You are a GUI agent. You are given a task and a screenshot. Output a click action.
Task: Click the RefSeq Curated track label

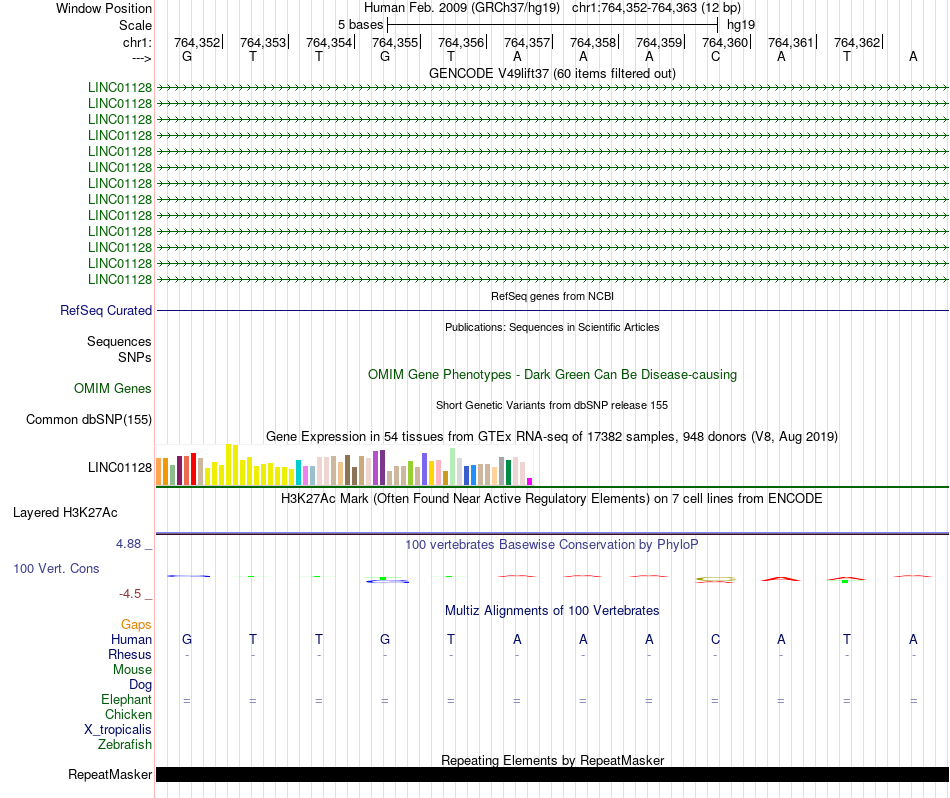106,310
